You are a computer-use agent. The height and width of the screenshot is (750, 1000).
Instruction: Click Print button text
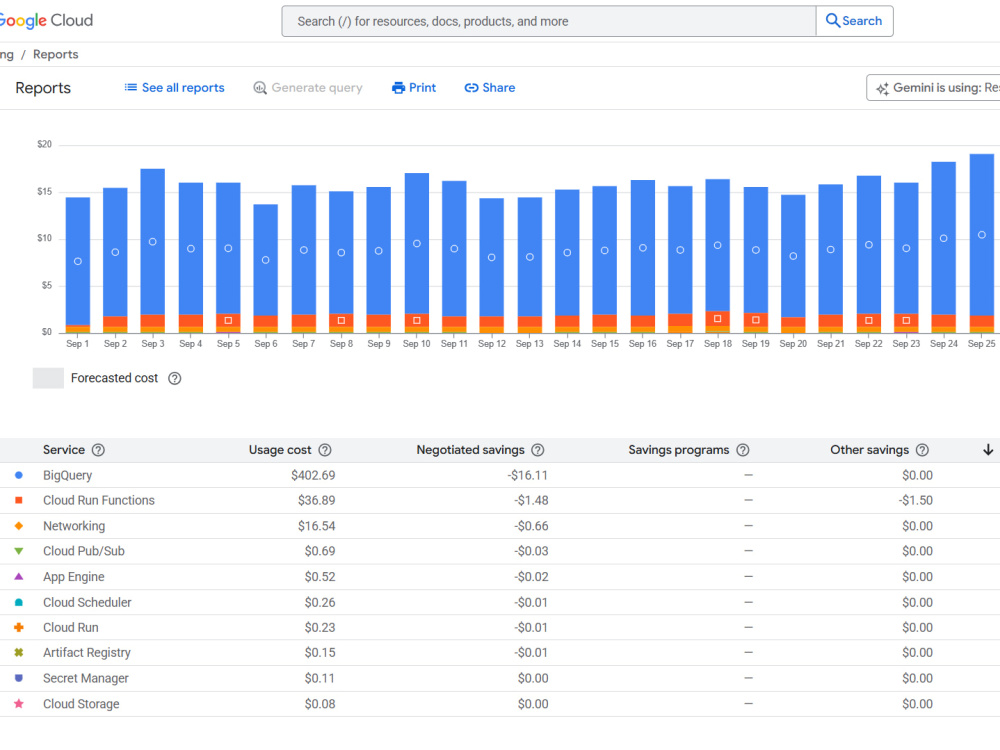tap(422, 88)
